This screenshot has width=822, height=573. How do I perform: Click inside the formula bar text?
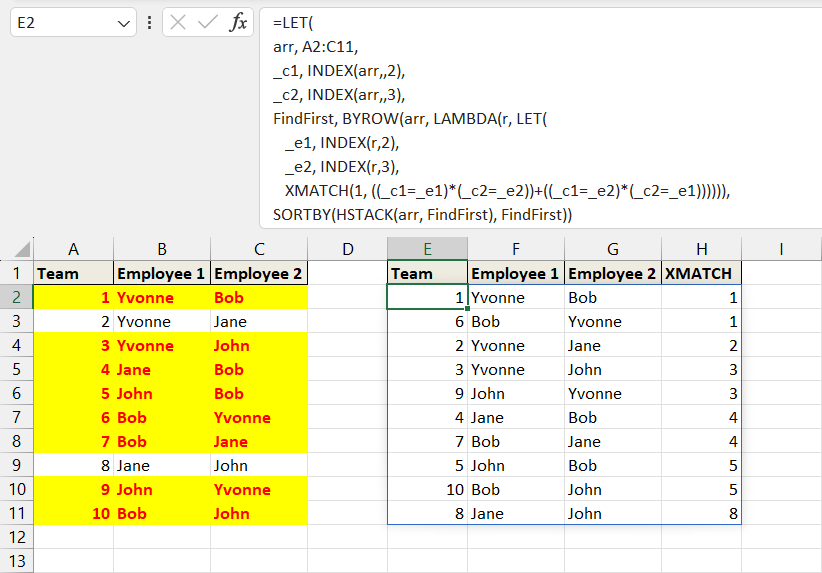(x=540, y=118)
